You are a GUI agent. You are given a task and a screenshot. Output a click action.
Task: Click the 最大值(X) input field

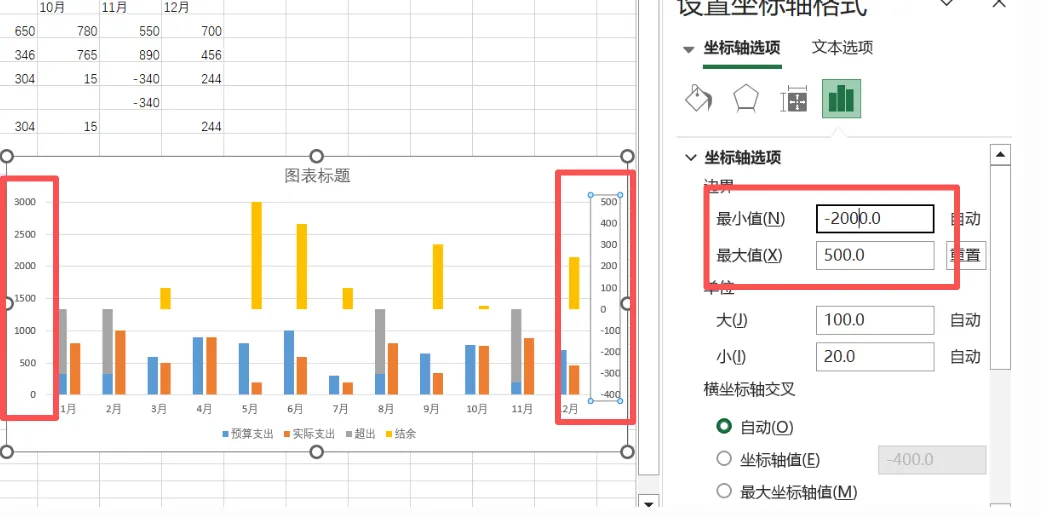(875, 255)
